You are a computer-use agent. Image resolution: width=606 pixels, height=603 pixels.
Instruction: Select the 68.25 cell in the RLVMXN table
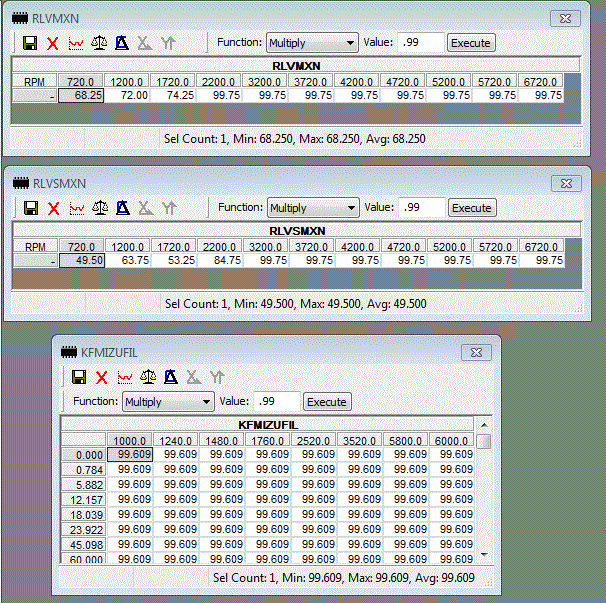coord(81,95)
